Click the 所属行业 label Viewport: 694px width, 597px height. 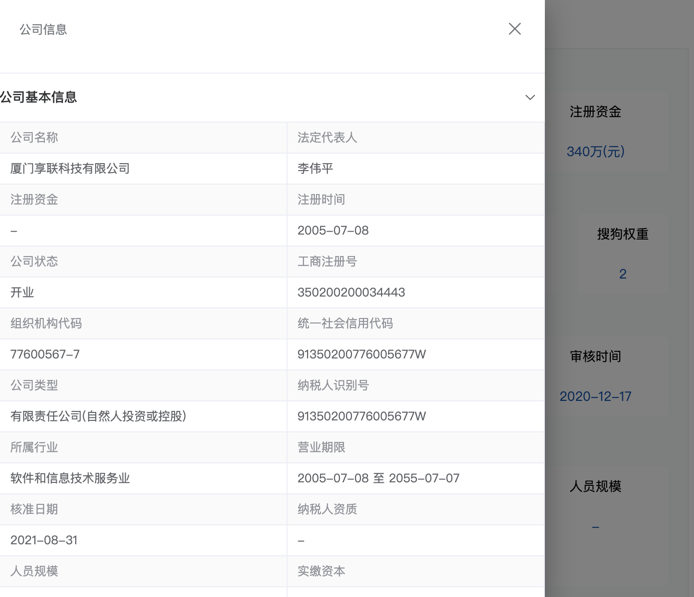(x=34, y=447)
